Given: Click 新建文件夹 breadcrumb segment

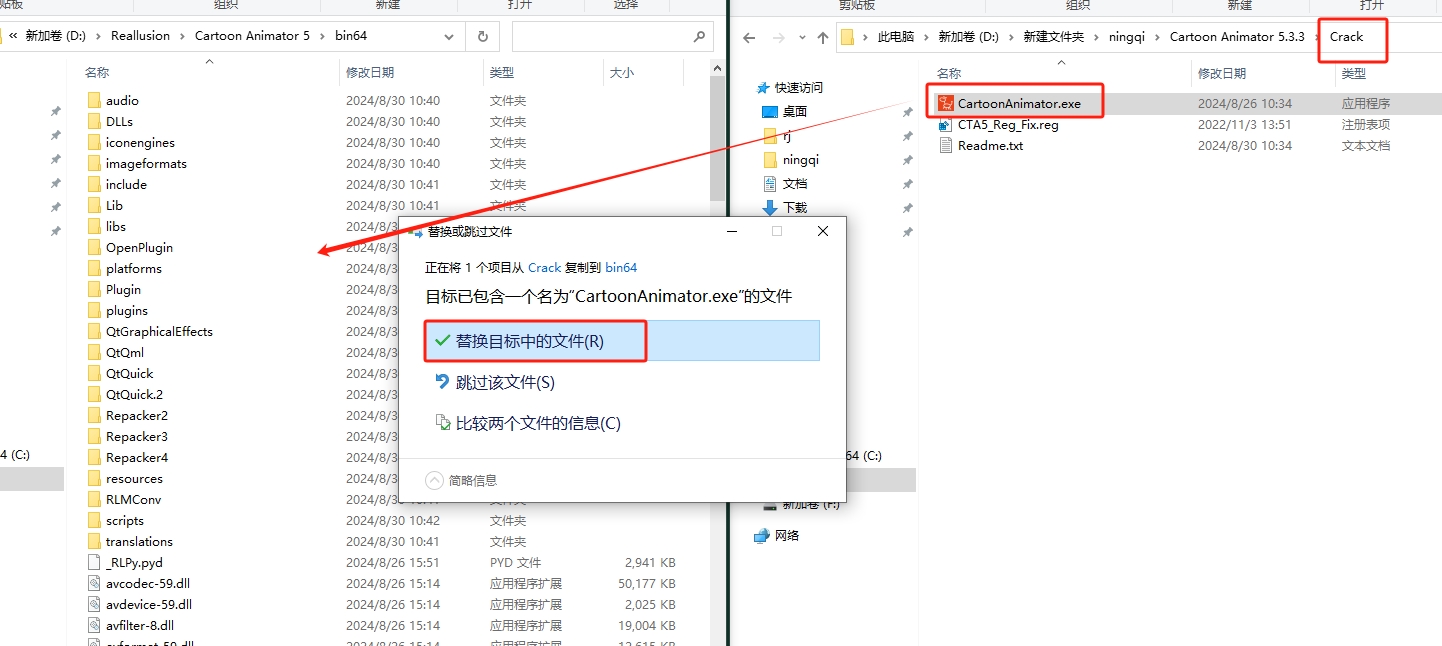Looking at the screenshot, I should 1053,37.
